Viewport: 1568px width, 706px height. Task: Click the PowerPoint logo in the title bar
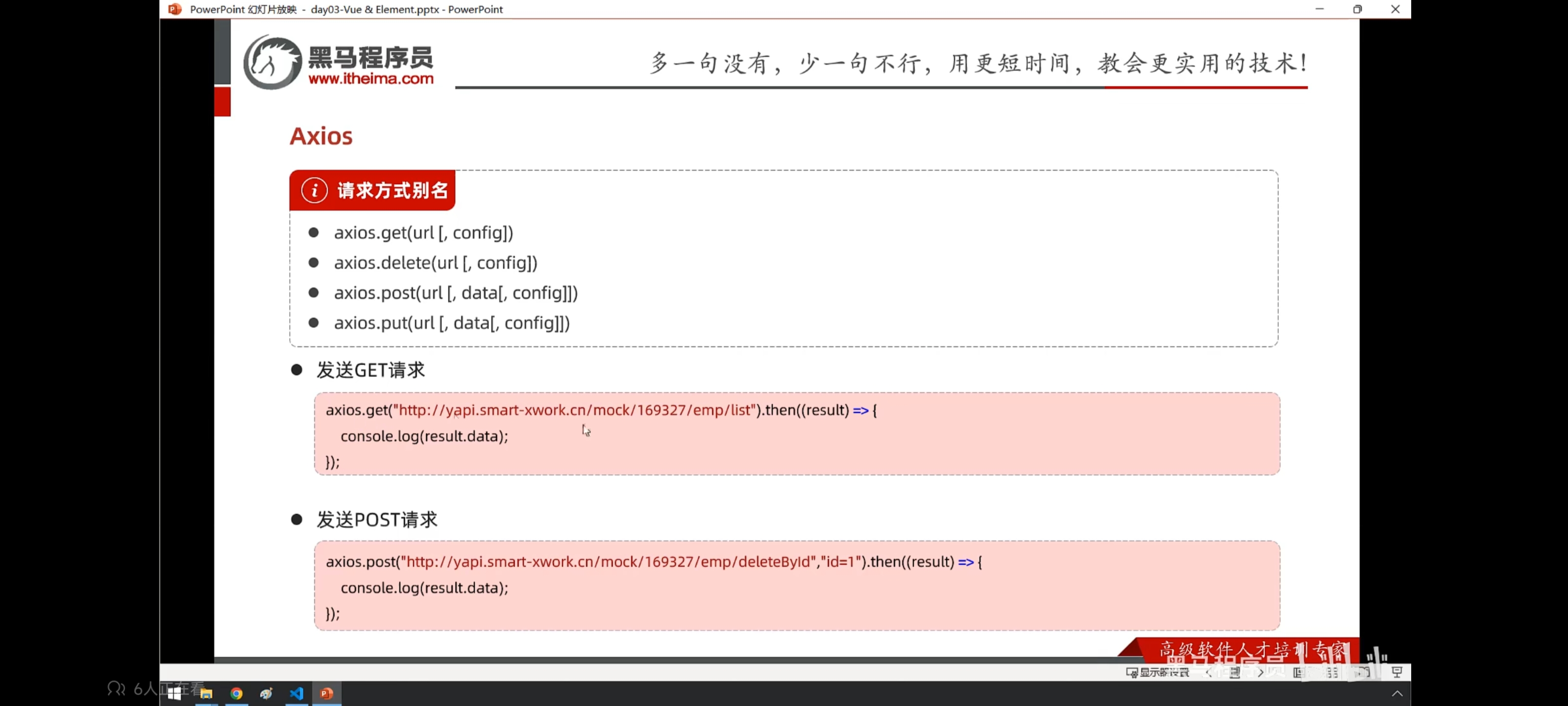click(x=175, y=9)
